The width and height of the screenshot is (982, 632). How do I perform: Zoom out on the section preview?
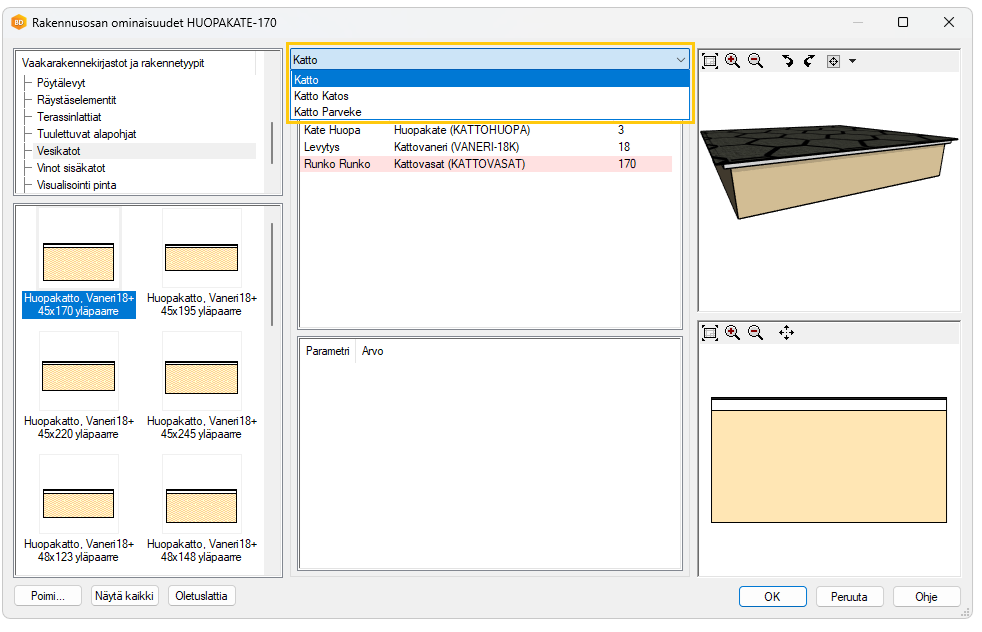coord(755,333)
